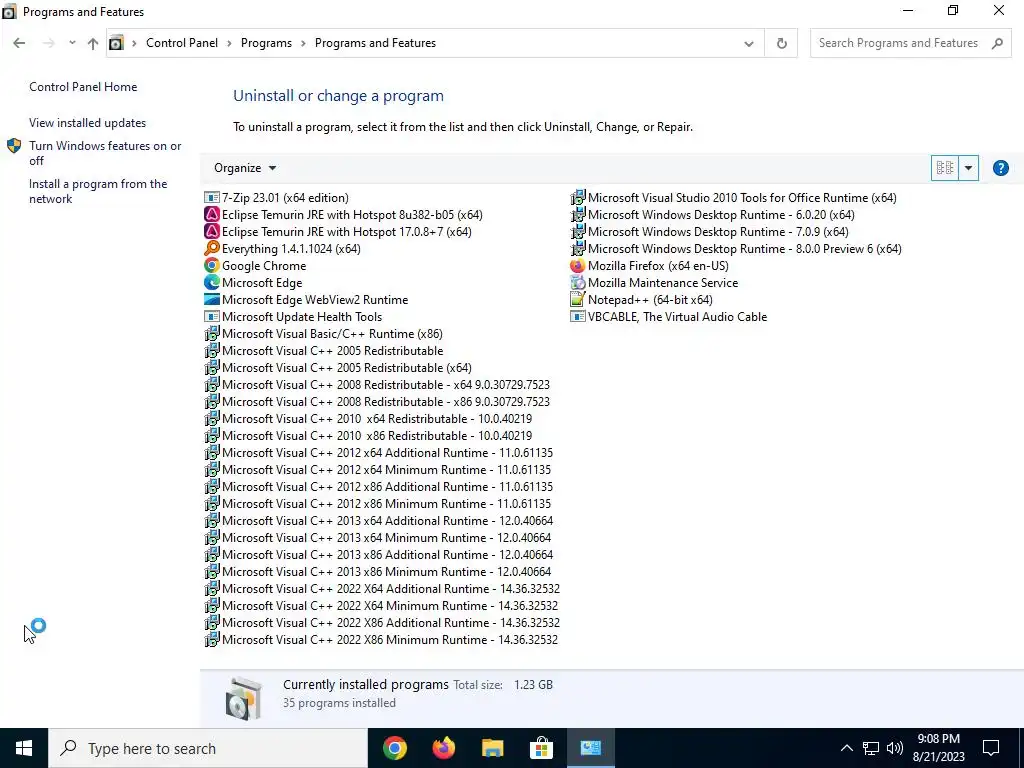
Task: Expand the address bar history dropdown
Action: coord(748,43)
